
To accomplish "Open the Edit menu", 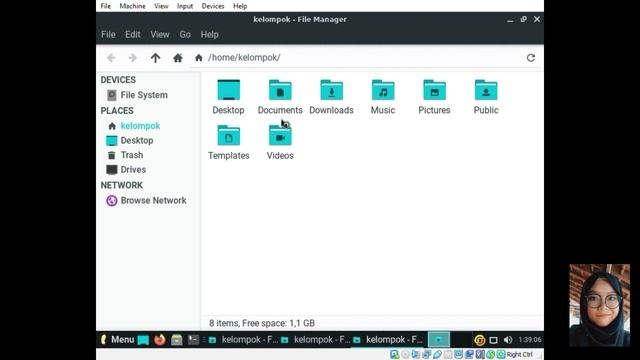I will 133,35.
